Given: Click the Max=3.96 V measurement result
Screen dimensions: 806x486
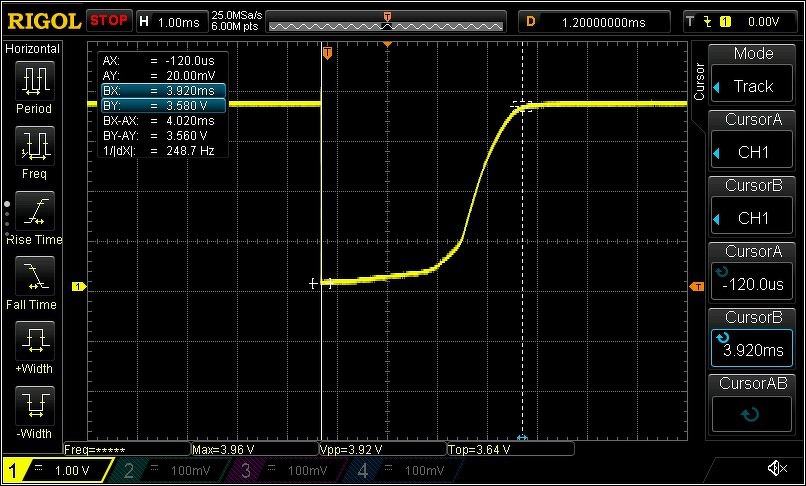Looking at the screenshot, I should point(254,449).
